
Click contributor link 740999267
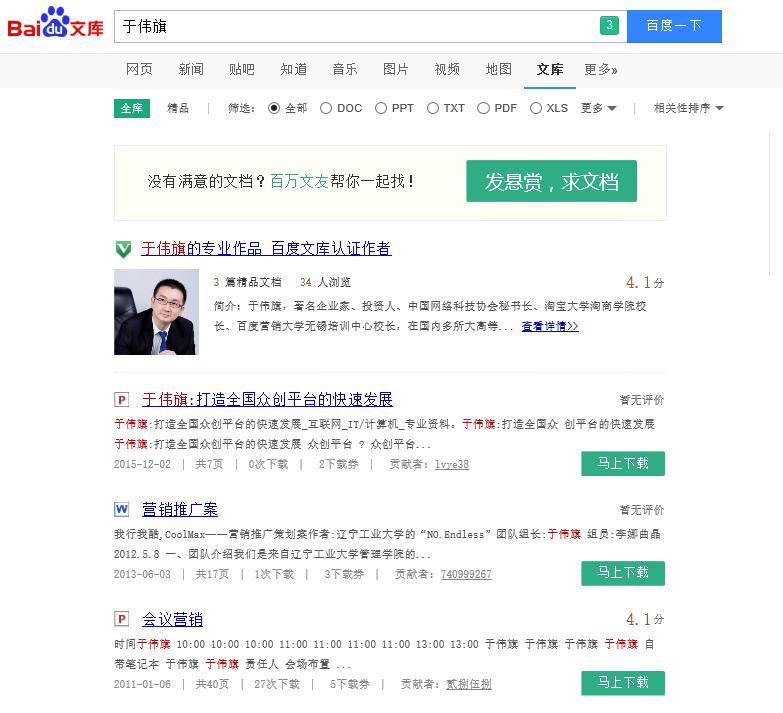(x=466, y=575)
